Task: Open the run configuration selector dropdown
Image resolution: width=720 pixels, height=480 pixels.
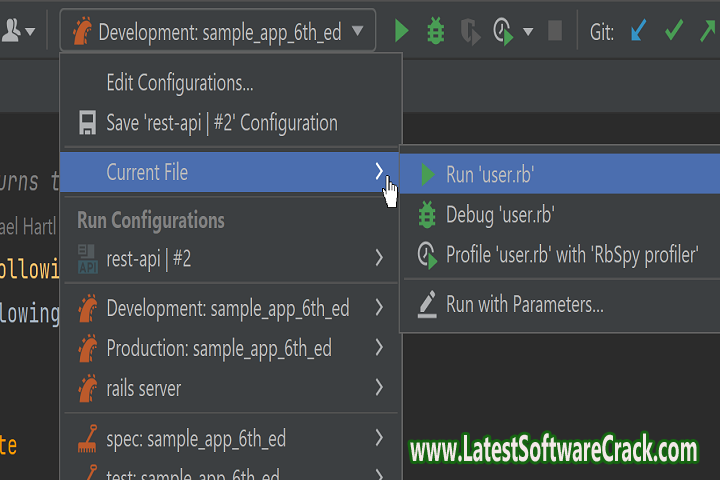Action: (218, 32)
